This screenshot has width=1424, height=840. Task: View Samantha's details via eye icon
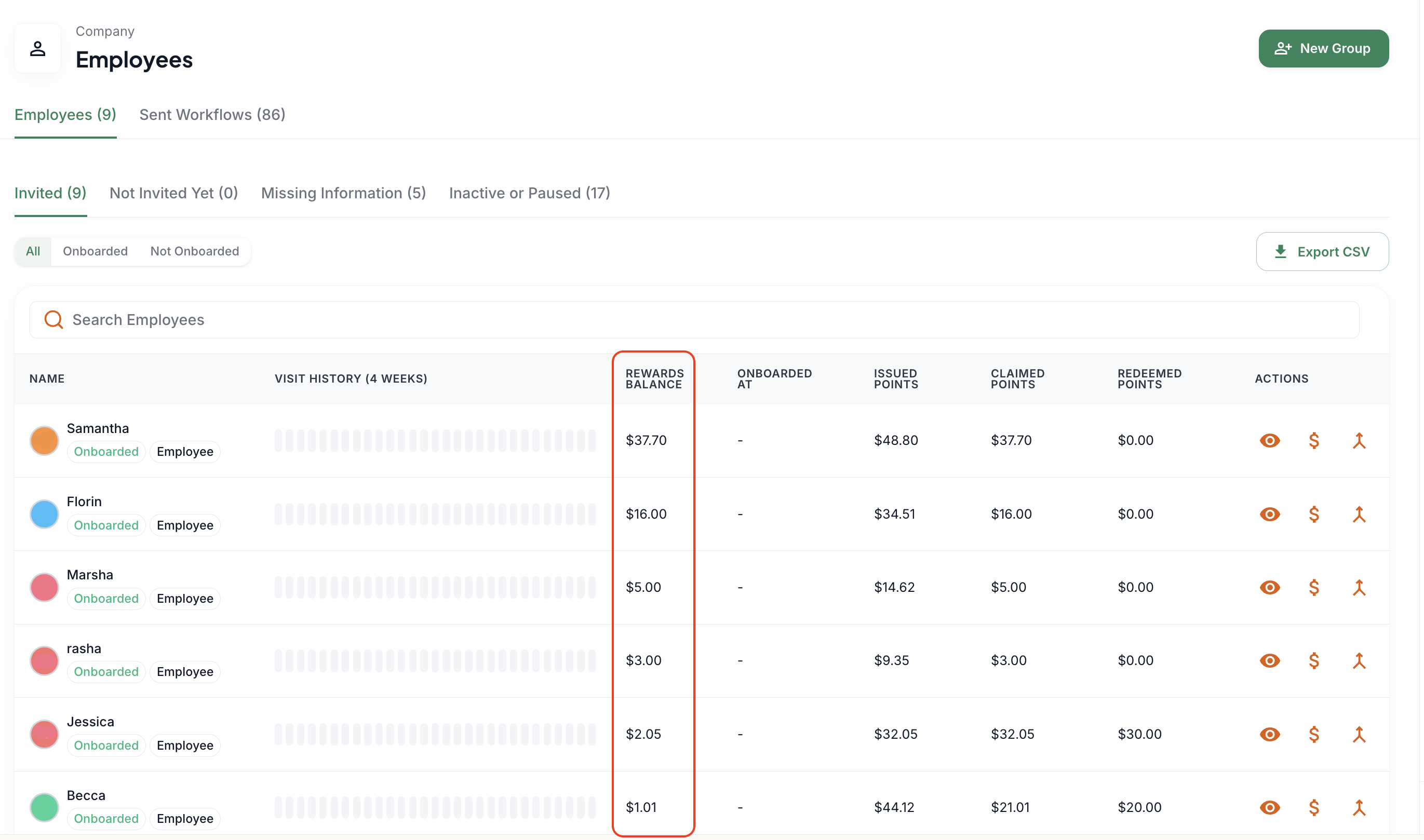(1269, 440)
